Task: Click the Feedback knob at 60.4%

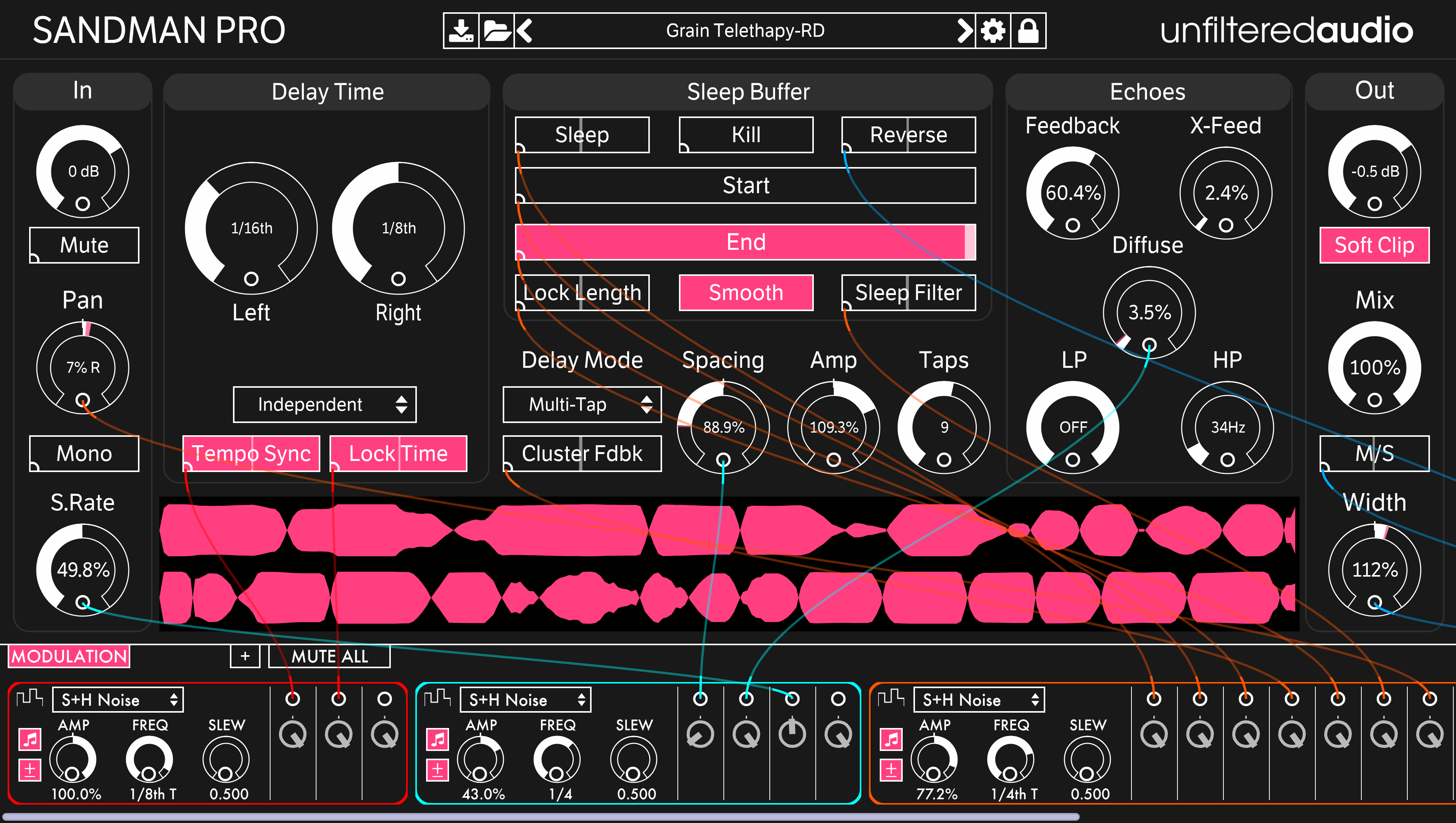Action: (x=1072, y=193)
